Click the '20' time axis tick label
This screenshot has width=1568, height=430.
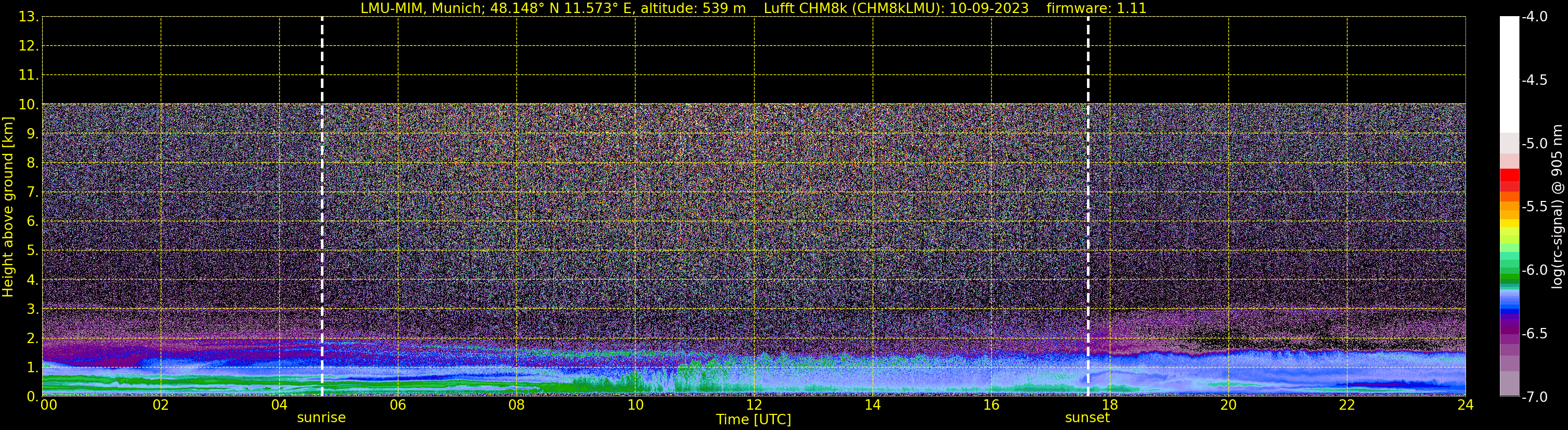(x=1228, y=405)
